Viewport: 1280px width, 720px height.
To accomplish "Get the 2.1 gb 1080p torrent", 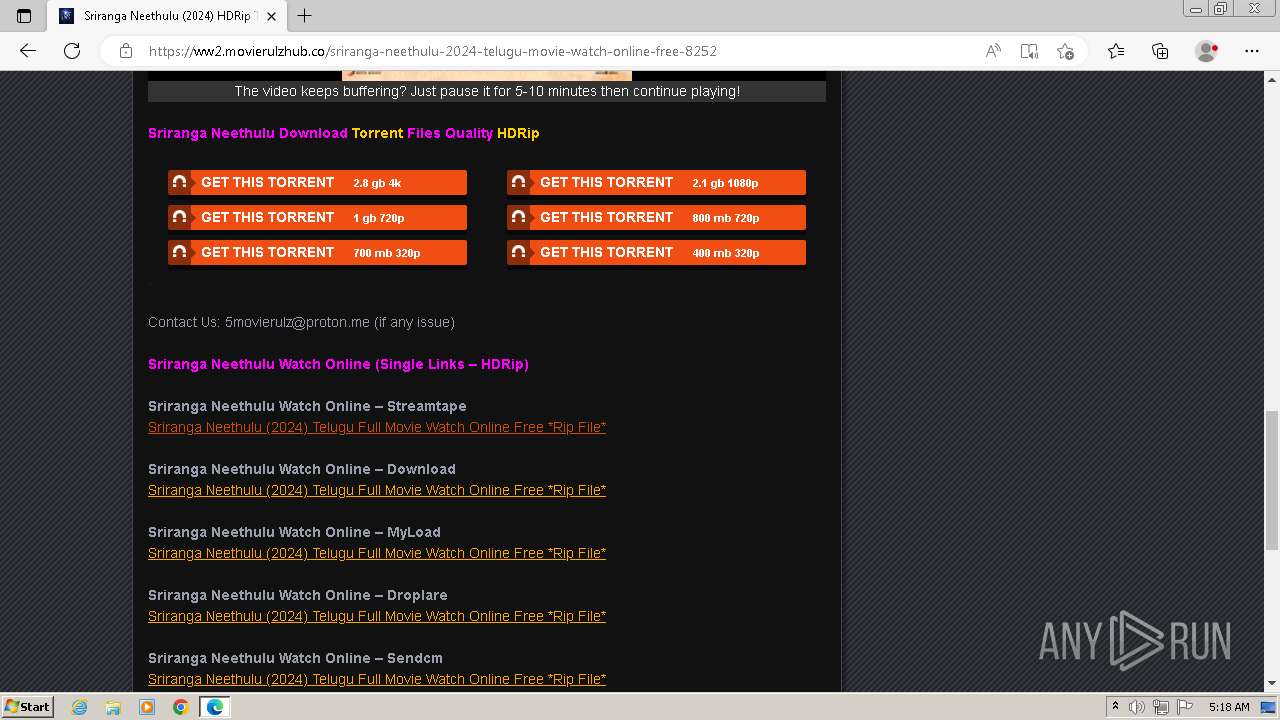I will tap(656, 182).
